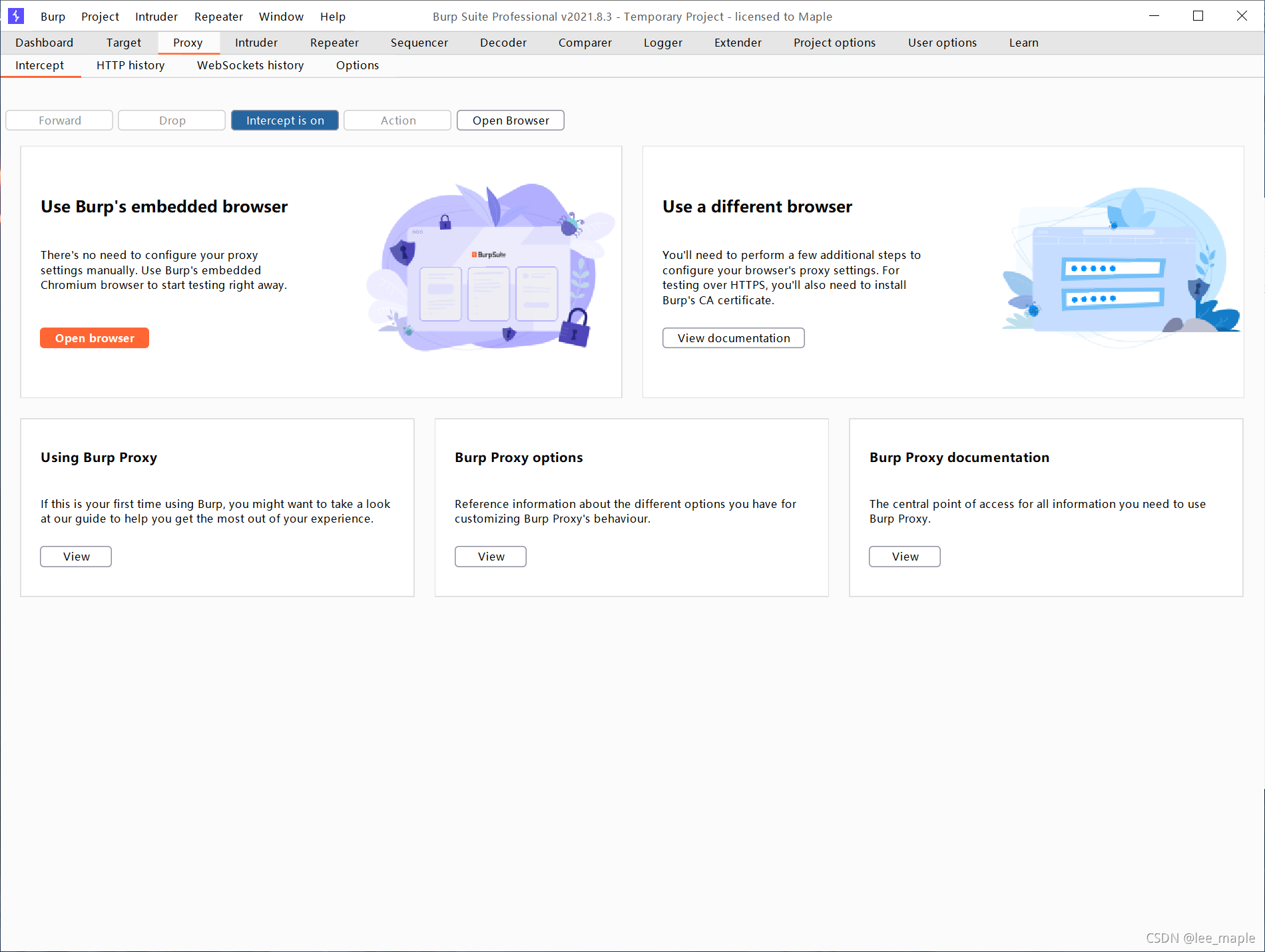Switch to HTTP history sub-tab

click(x=130, y=65)
